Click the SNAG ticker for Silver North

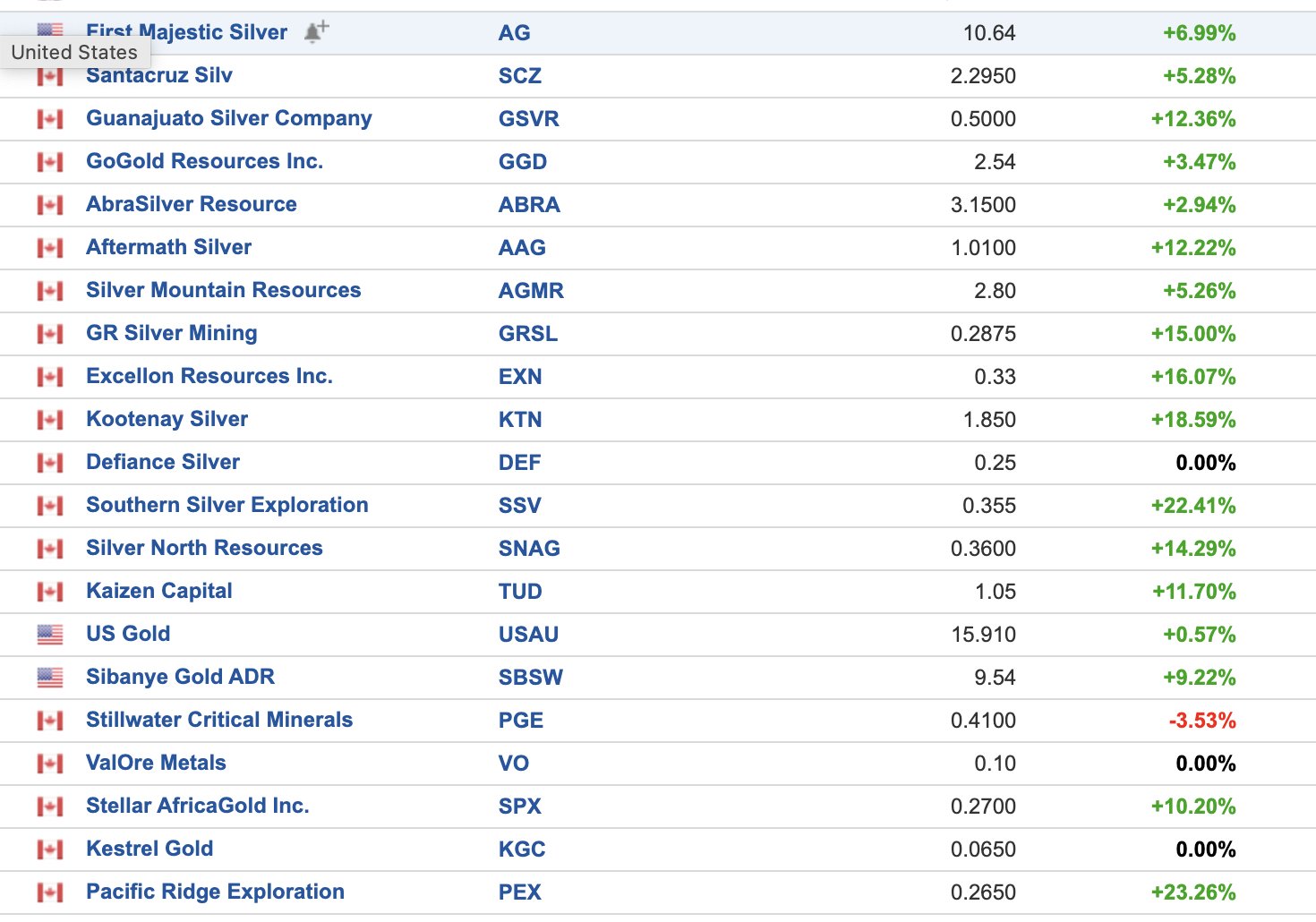pos(528,549)
